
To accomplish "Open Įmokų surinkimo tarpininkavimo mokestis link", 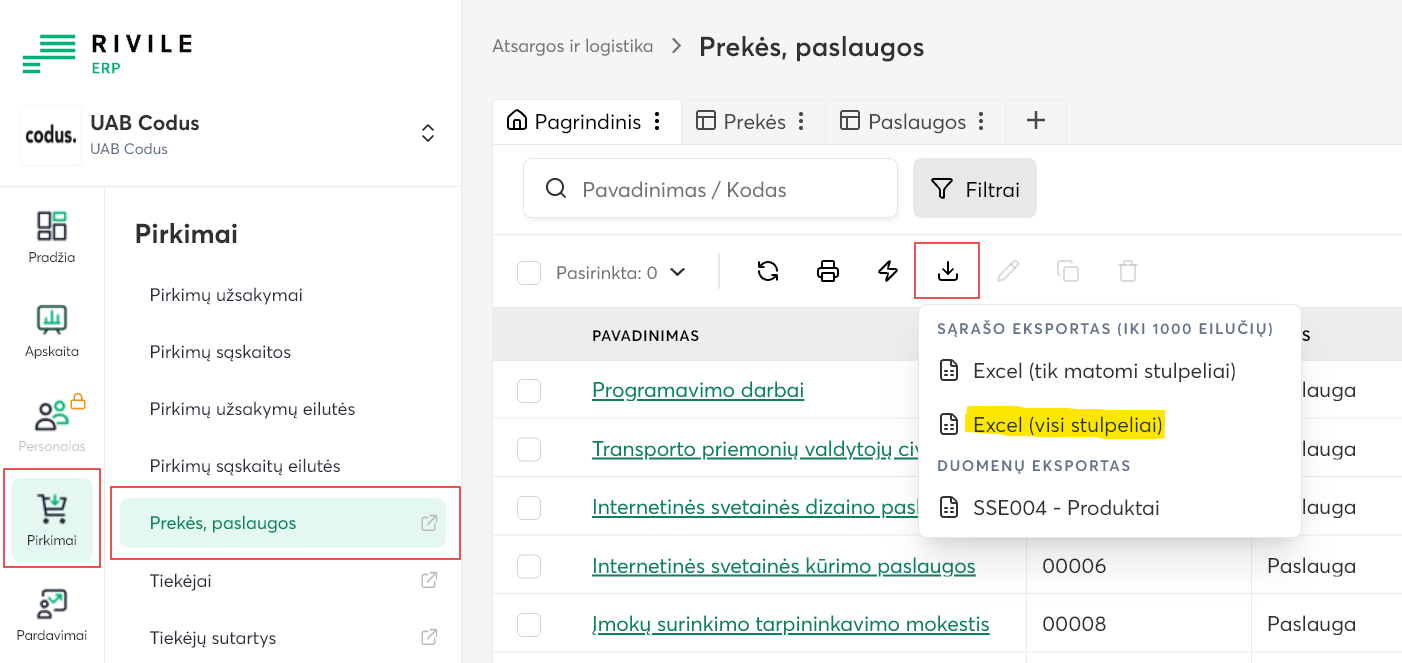I will [x=790, y=624].
